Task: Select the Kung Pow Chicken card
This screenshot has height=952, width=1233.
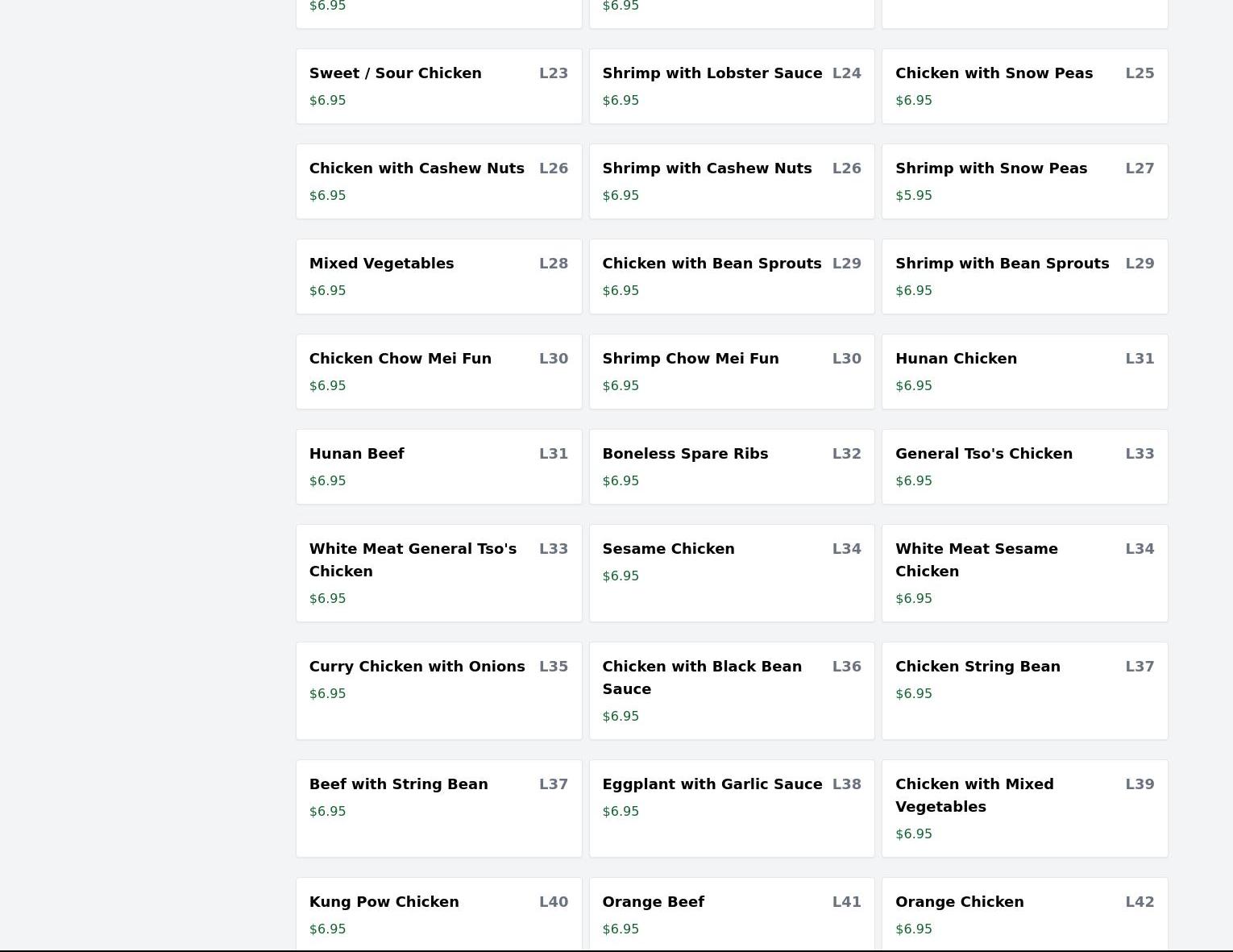Action: tap(438, 914)
